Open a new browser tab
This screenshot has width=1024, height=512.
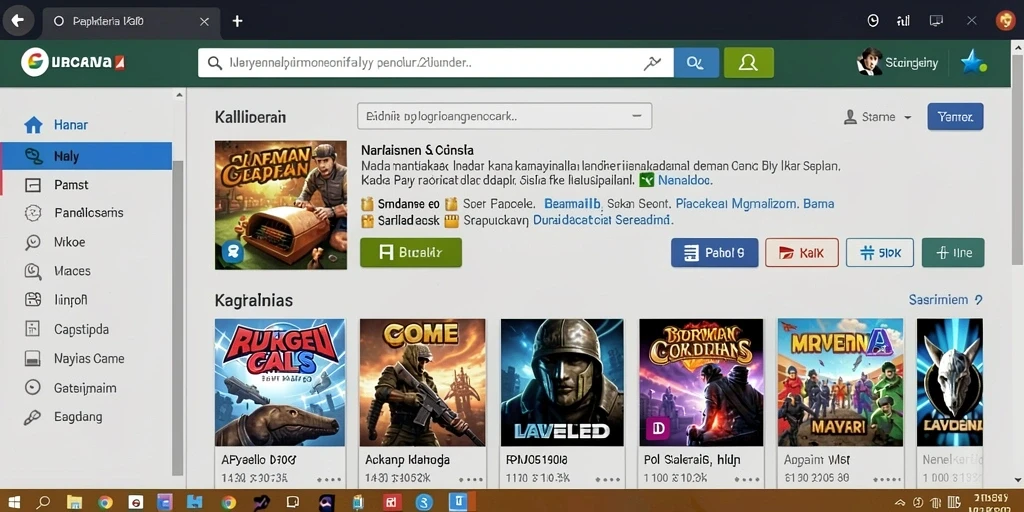pos(237,21)
